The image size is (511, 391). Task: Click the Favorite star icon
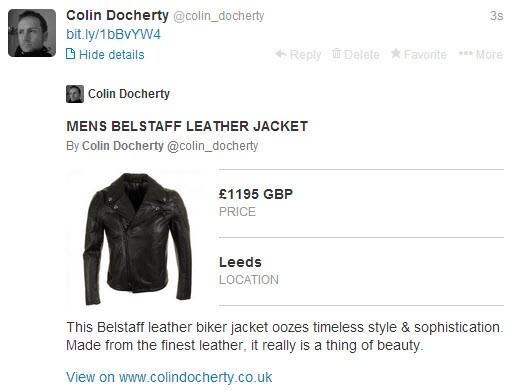point(396,53)
